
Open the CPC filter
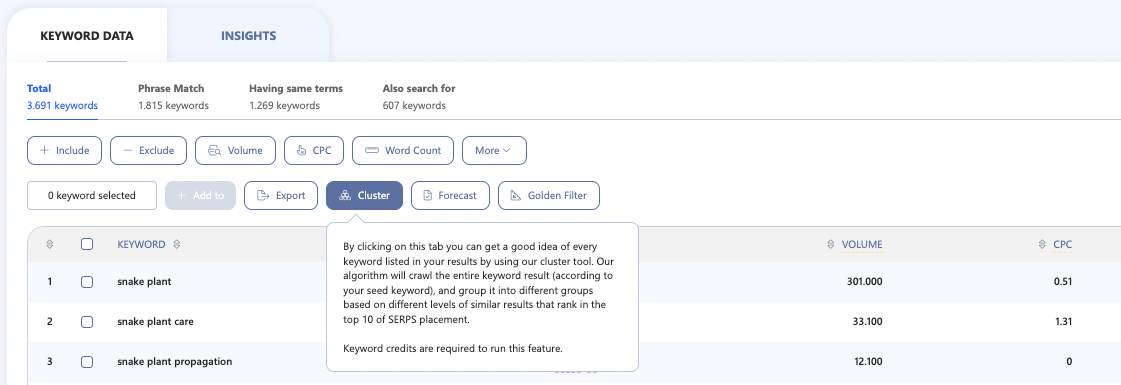314,151
